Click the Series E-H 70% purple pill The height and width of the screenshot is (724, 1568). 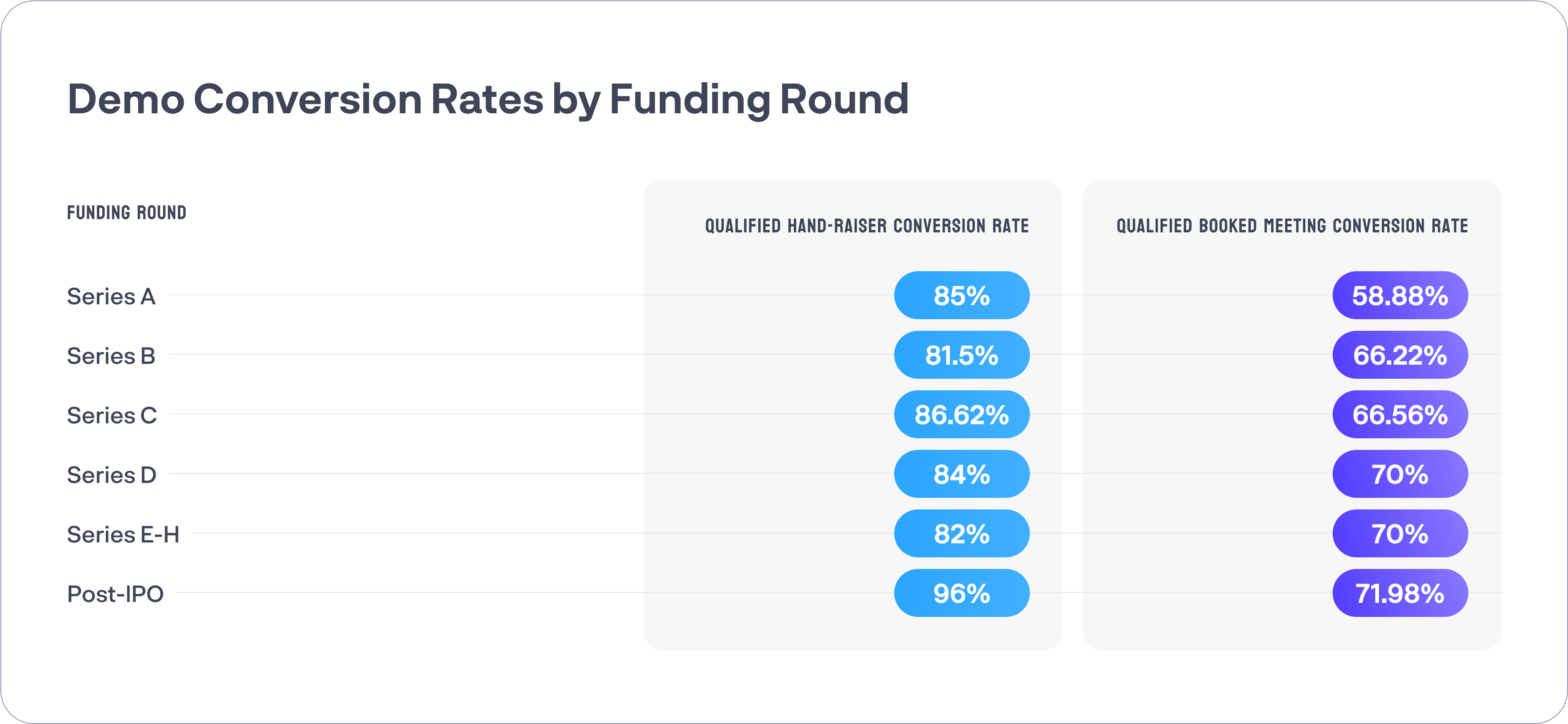click(x=1400, y=533)
